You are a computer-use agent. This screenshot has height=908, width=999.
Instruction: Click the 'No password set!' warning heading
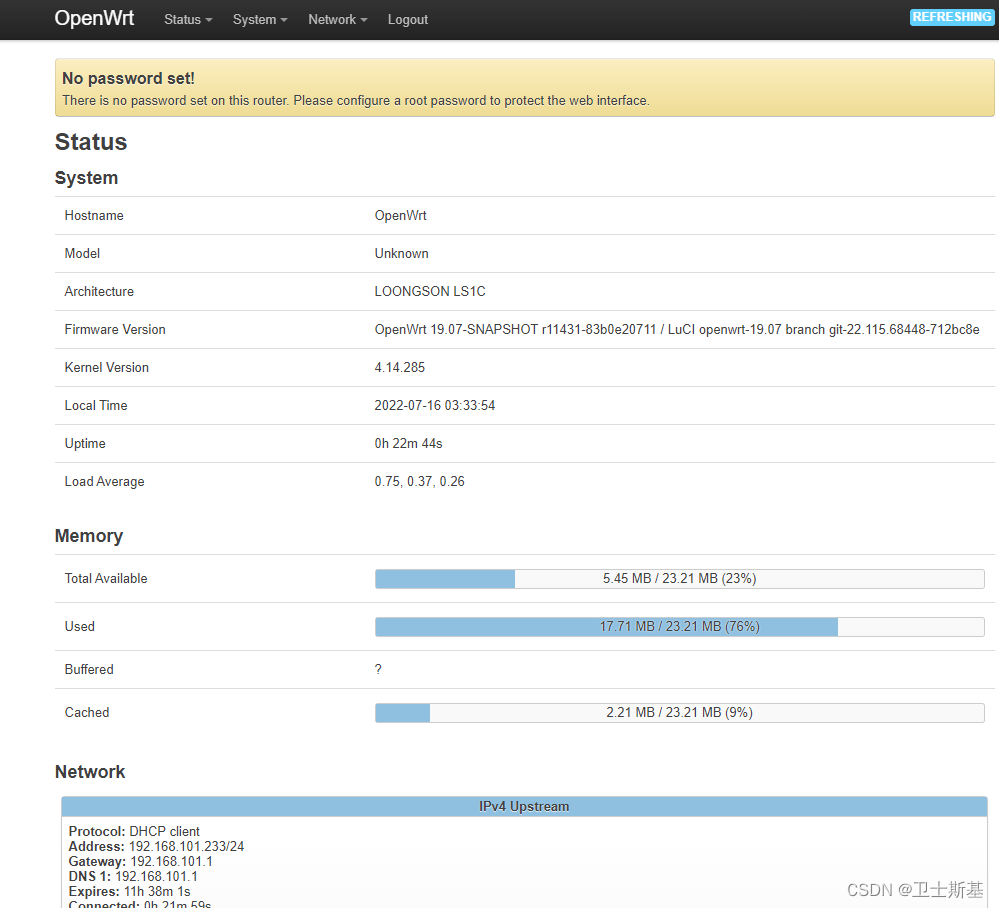click(x=128, y=78)
